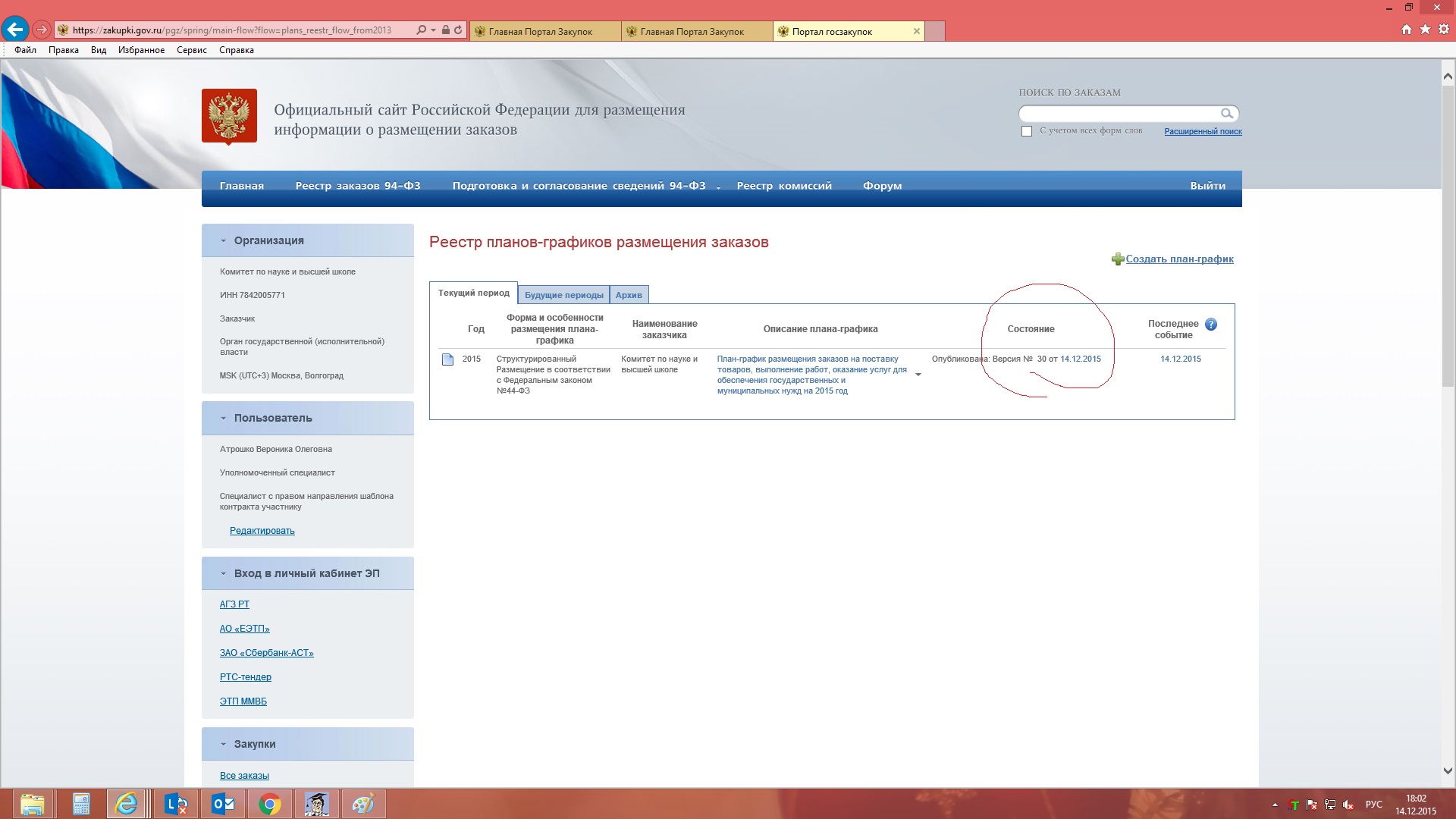1456x819 pixels.
Task: Click the order search input field
Action: (1118, 114)
